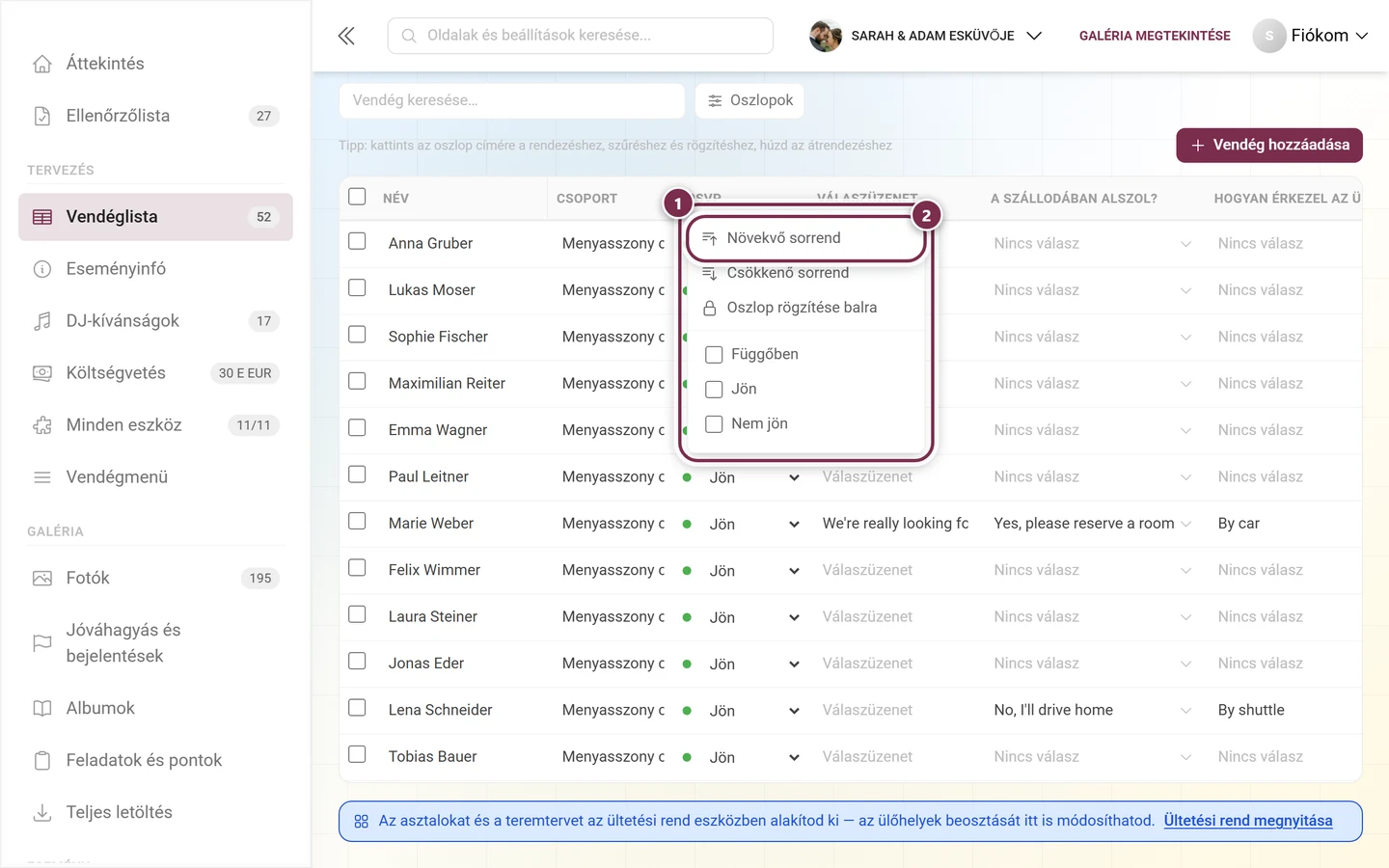Open Paul Leitner's RSVP status dropdown
This screenshot has height=868, width=1389.
[x=754, y=477]
